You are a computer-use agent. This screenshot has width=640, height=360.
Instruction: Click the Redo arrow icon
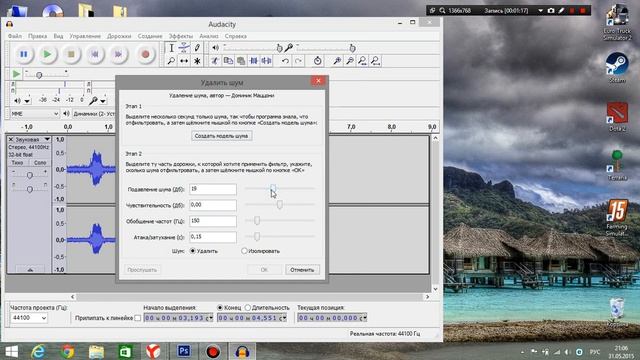pyautogui.click(x=298, y=61)
